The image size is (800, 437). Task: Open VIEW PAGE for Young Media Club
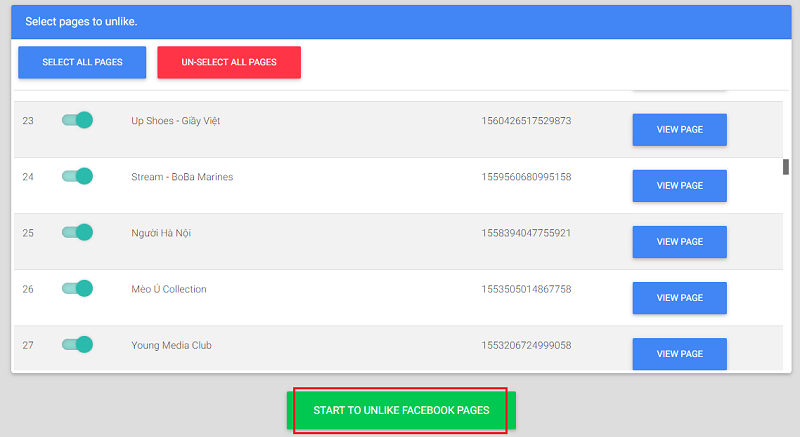(x=679, y=354)
